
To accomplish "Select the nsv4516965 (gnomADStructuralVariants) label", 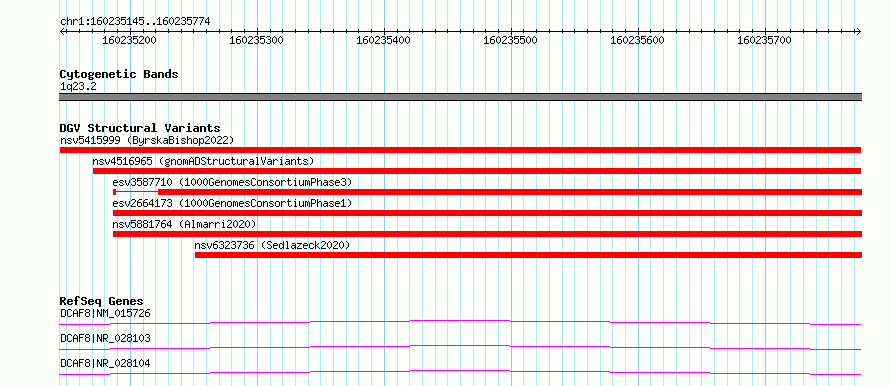I will coord(203,161).
